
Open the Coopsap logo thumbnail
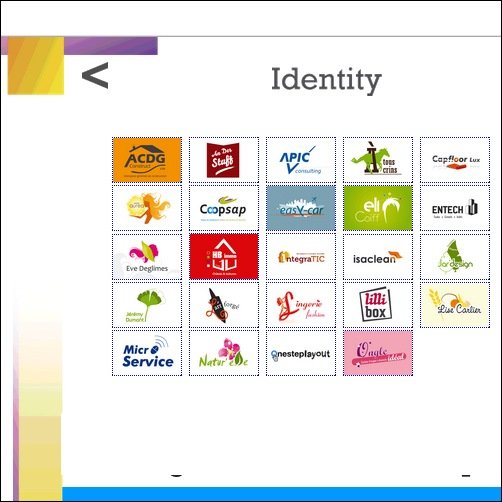coord(224,208)
